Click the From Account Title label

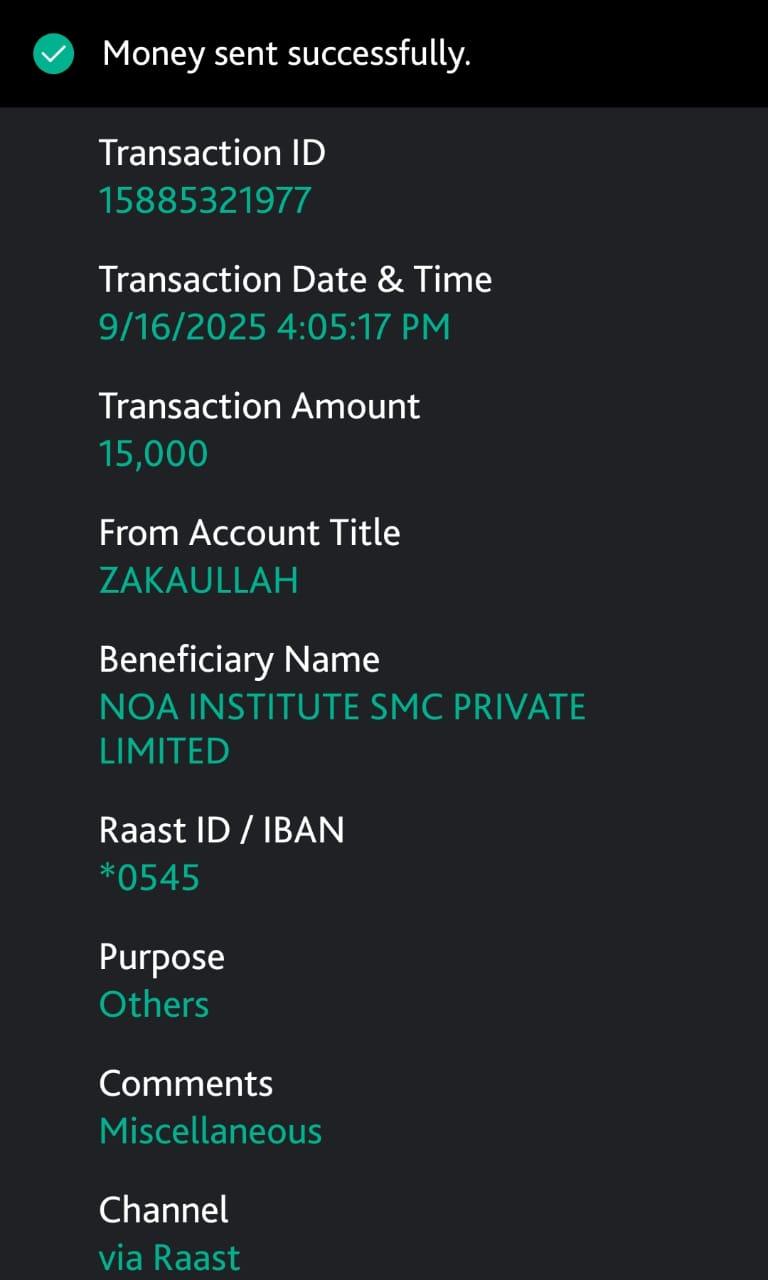[249, 533]
